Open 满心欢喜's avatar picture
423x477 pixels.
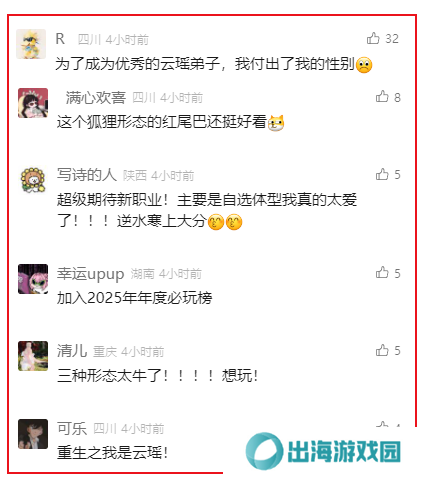pos(33,103)
